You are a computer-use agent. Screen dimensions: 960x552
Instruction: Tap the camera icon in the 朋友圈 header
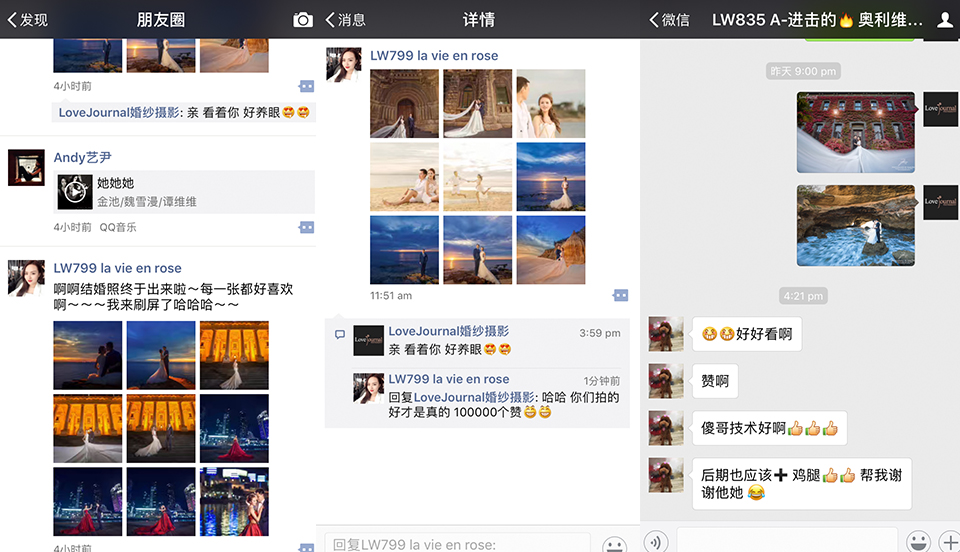303,20
